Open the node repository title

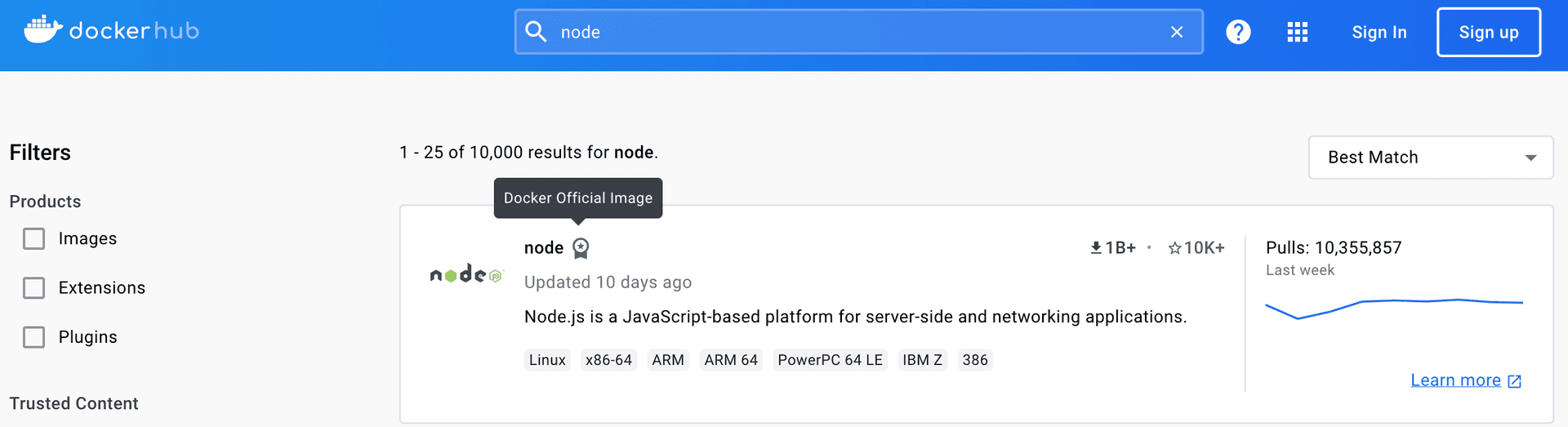(544, 247)
